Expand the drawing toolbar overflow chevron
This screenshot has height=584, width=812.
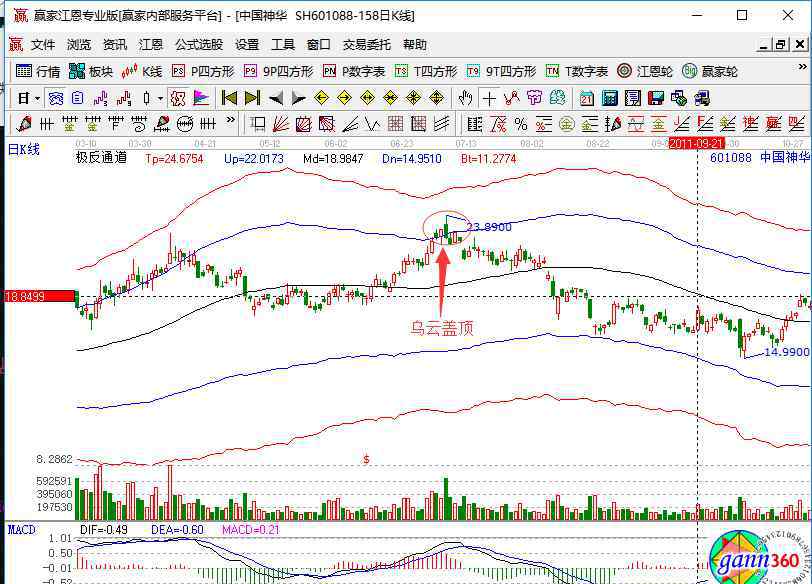(230, 120)
